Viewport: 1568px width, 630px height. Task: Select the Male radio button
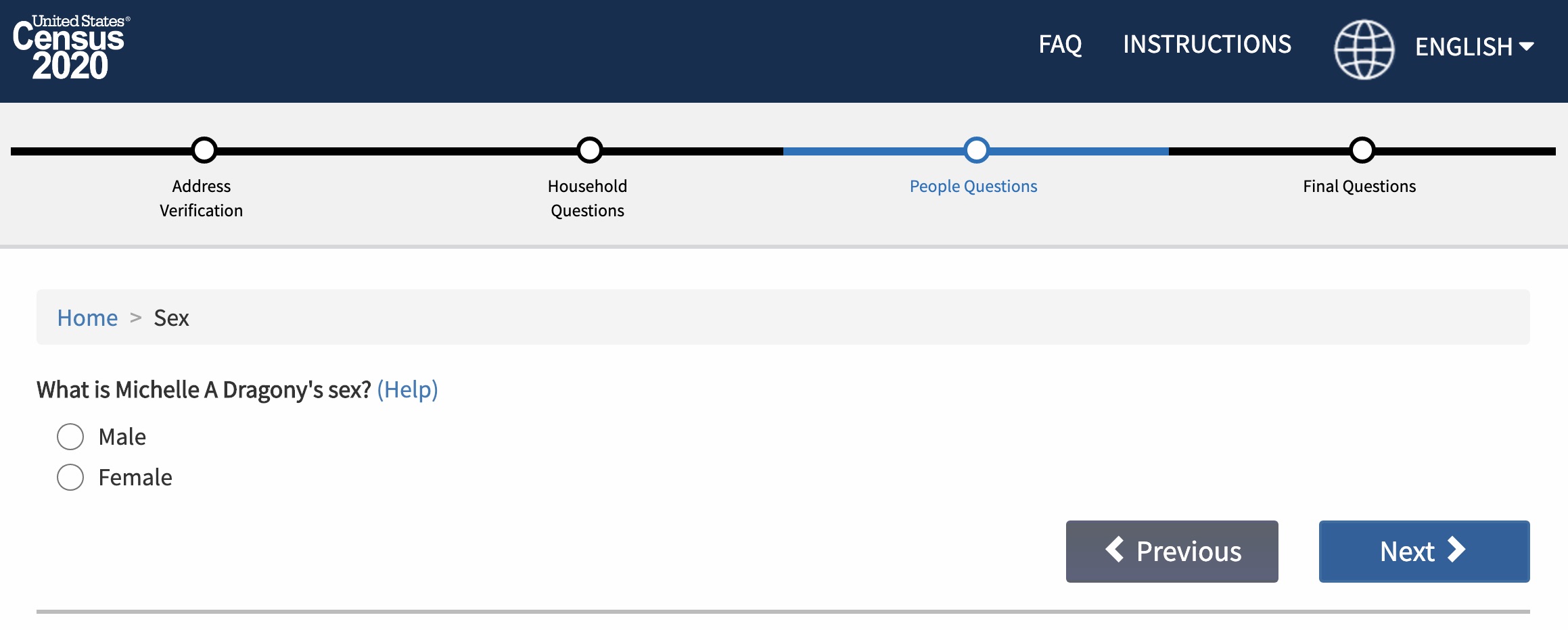70,437
